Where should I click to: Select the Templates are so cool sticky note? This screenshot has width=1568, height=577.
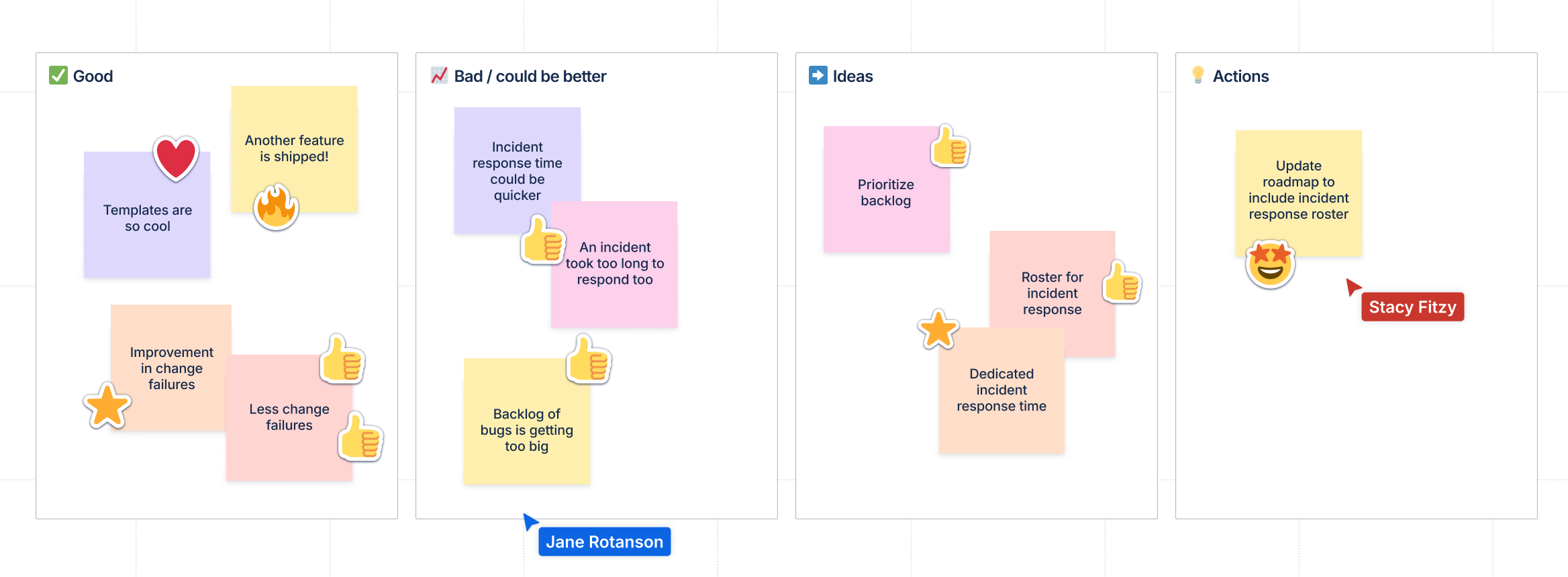click(x=146, y=216)
